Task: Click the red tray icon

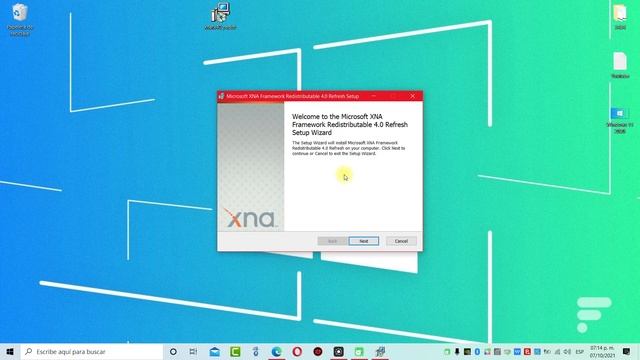Action: tap(527, 351)
